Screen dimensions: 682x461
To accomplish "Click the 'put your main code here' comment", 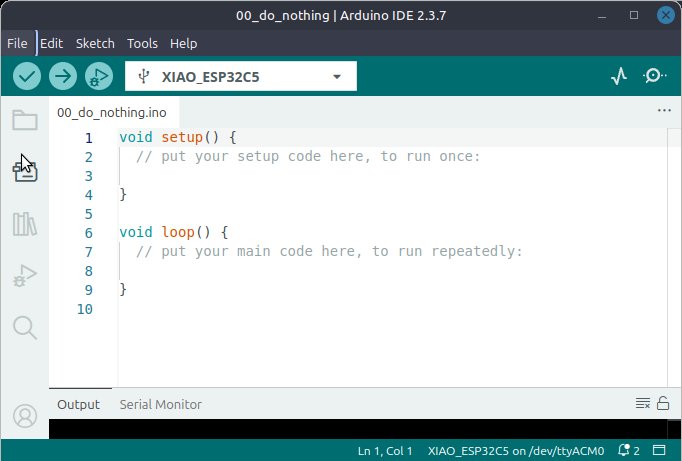I will [x=329, y=251].
